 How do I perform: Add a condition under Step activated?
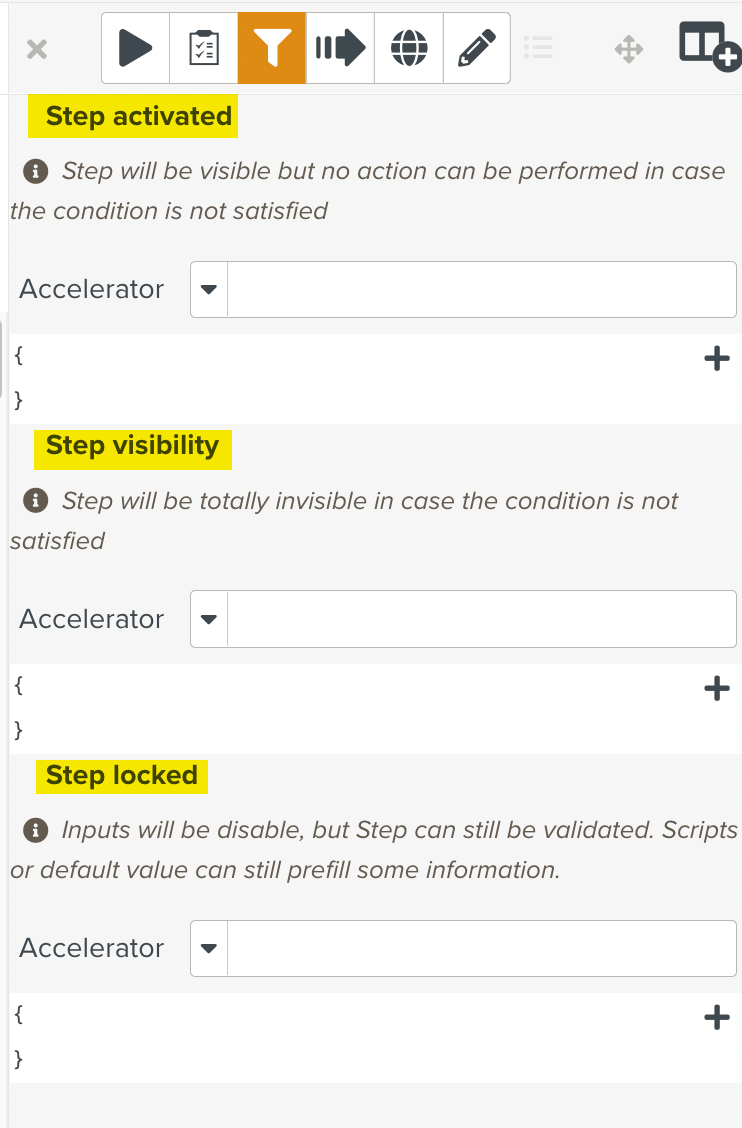[x=716, y=358]
